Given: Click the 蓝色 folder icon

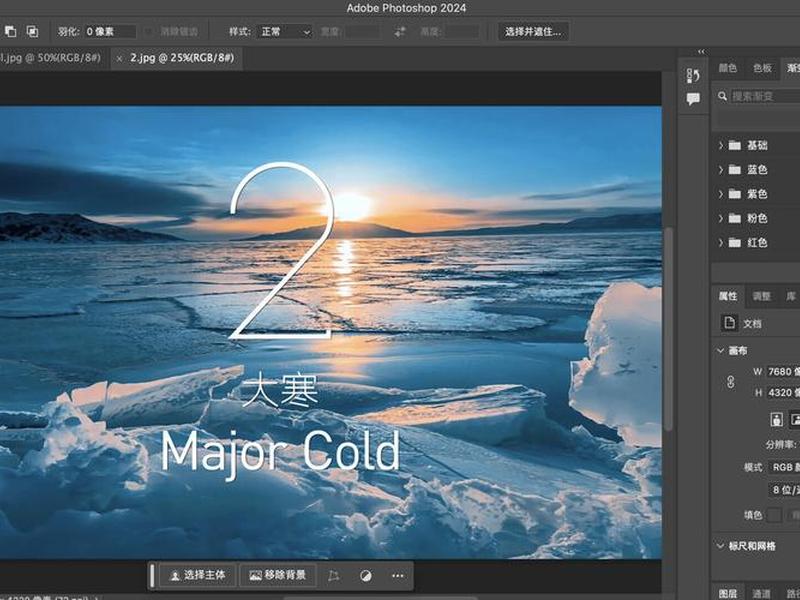Looking at the screenshot, I should coord(735,169).
